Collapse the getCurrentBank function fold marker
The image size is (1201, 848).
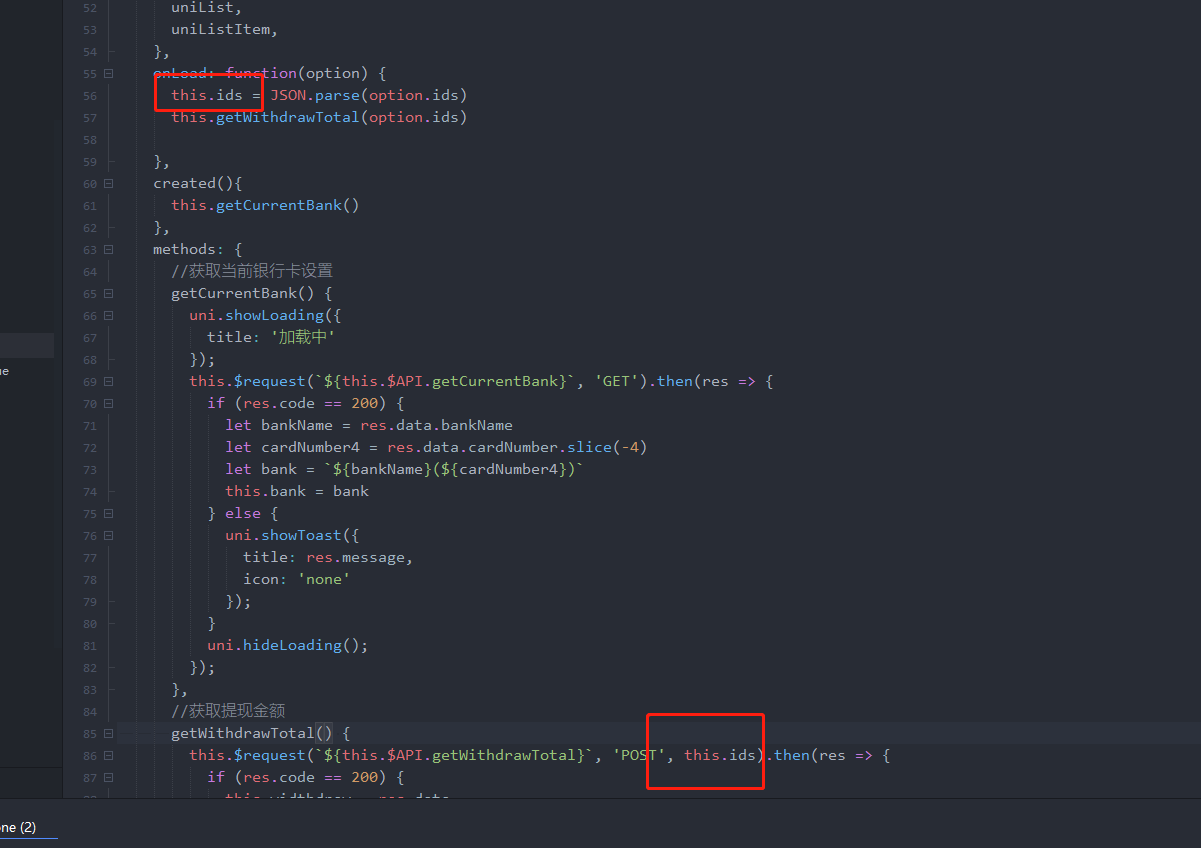[x=110, y=293]
